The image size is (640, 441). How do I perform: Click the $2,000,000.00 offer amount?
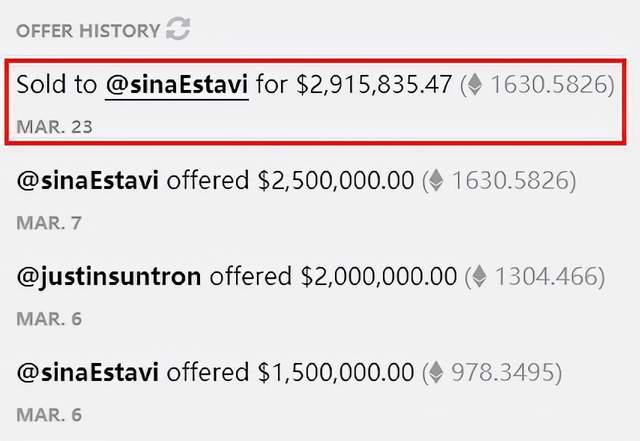click(x=379, y=276)
